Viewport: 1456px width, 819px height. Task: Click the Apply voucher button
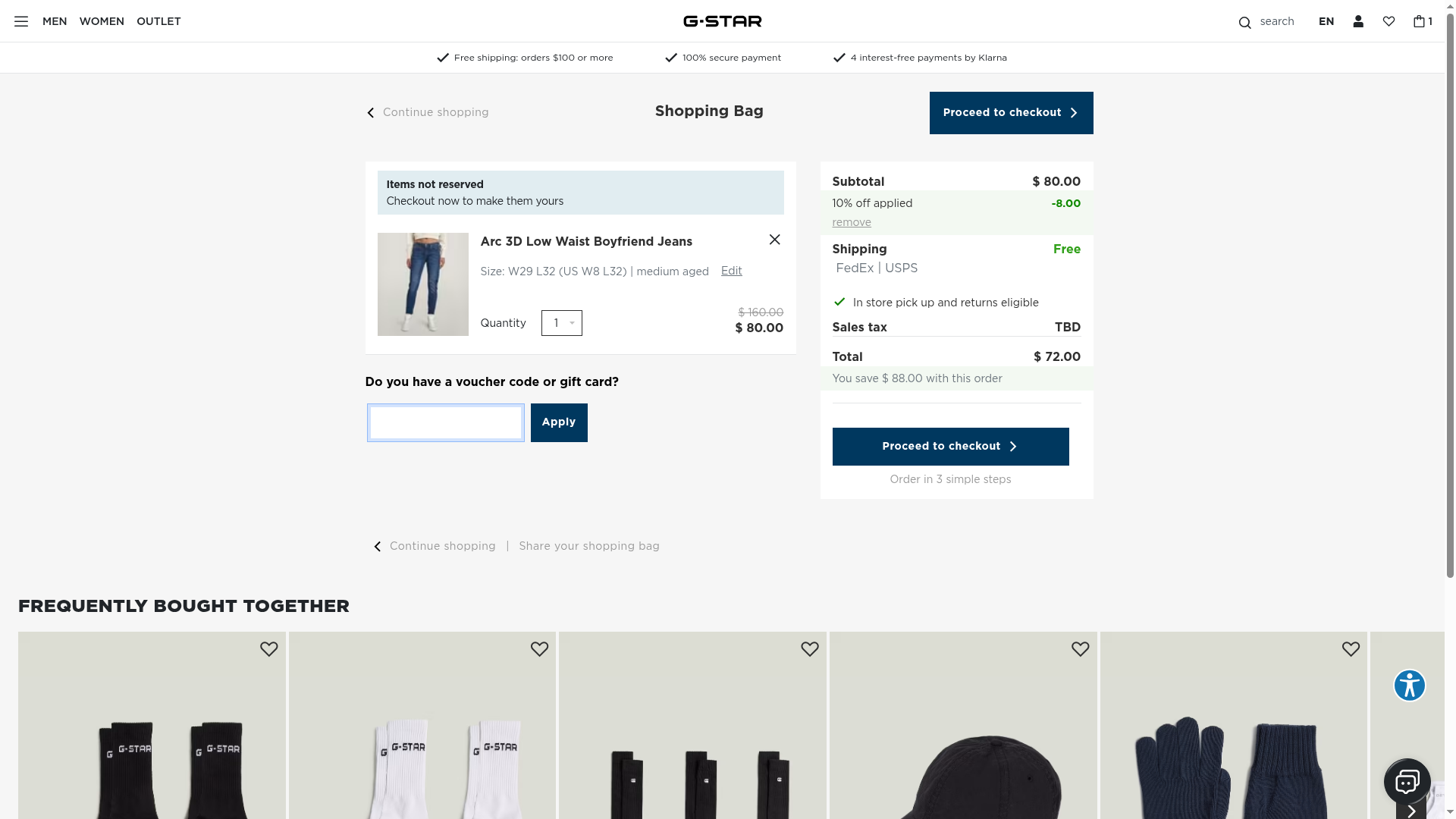click(x=559, y=422)
